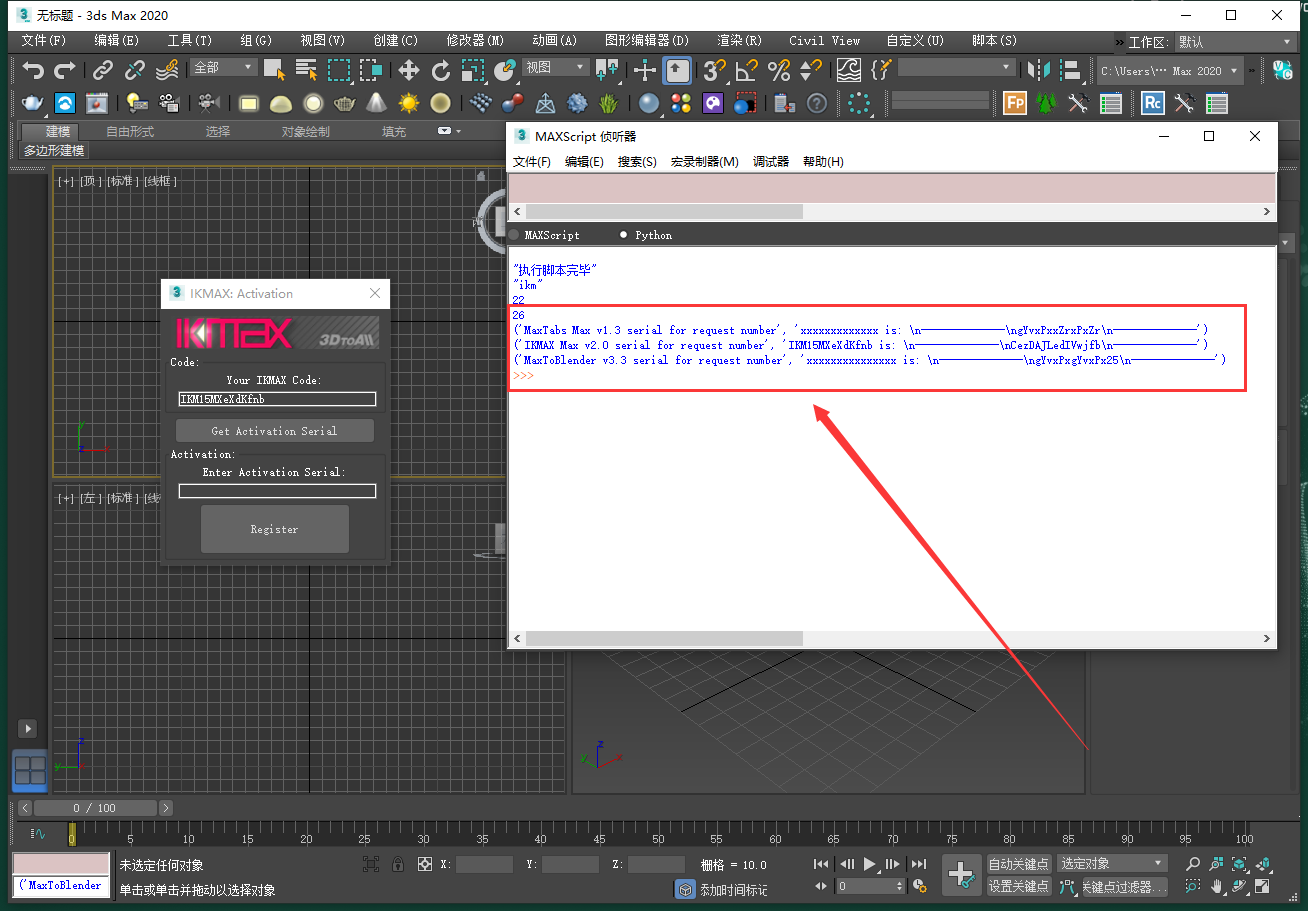The width and height of the screenshot is (1308, 911).
Task: Click the viewport [+] menu in top view
Action: (66, 181)
